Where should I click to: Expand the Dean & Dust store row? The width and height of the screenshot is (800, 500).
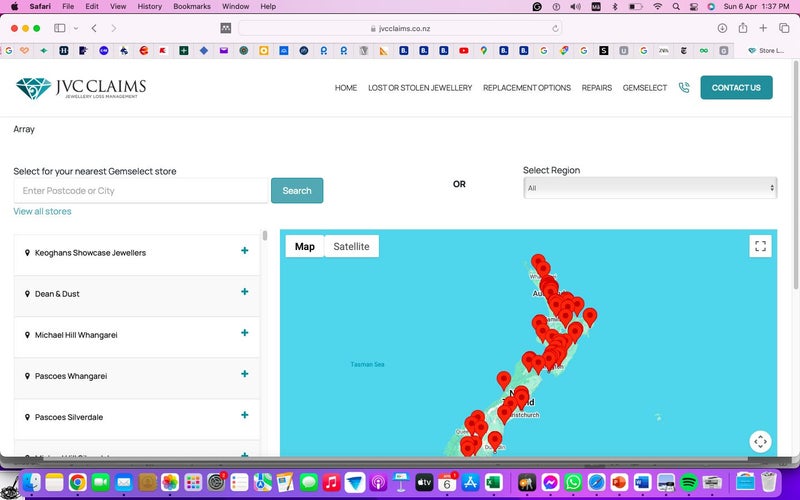[244, 291]
